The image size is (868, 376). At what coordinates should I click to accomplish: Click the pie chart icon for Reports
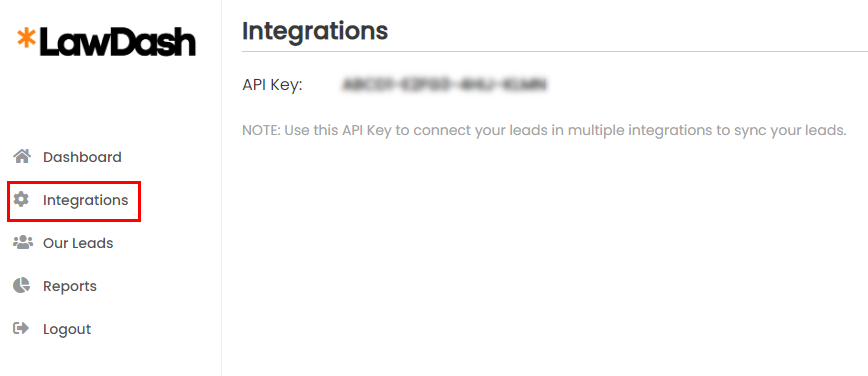22,286
